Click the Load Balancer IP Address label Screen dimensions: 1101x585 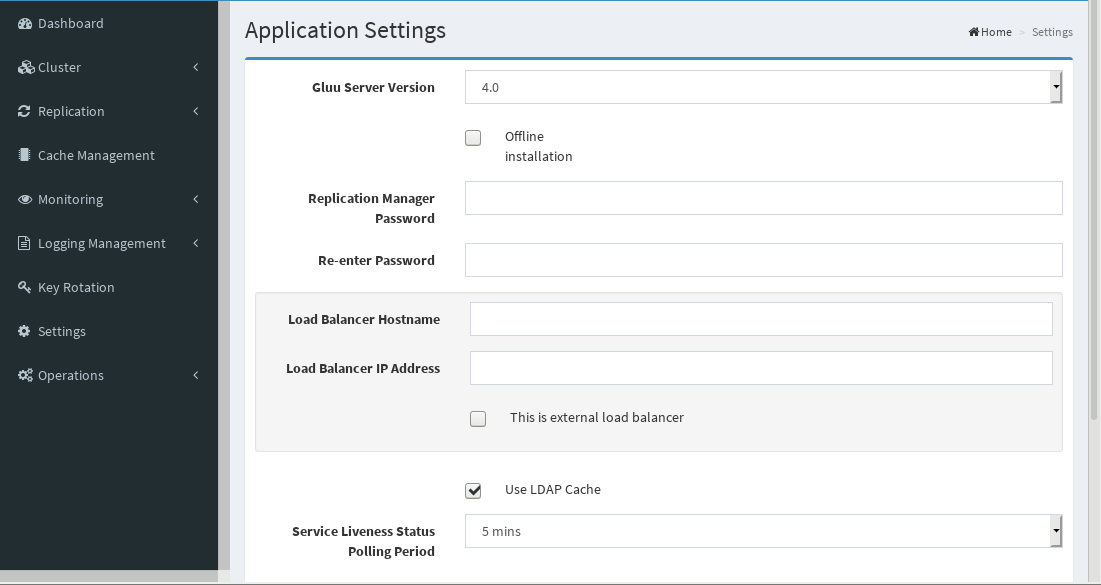pos(363,368)
